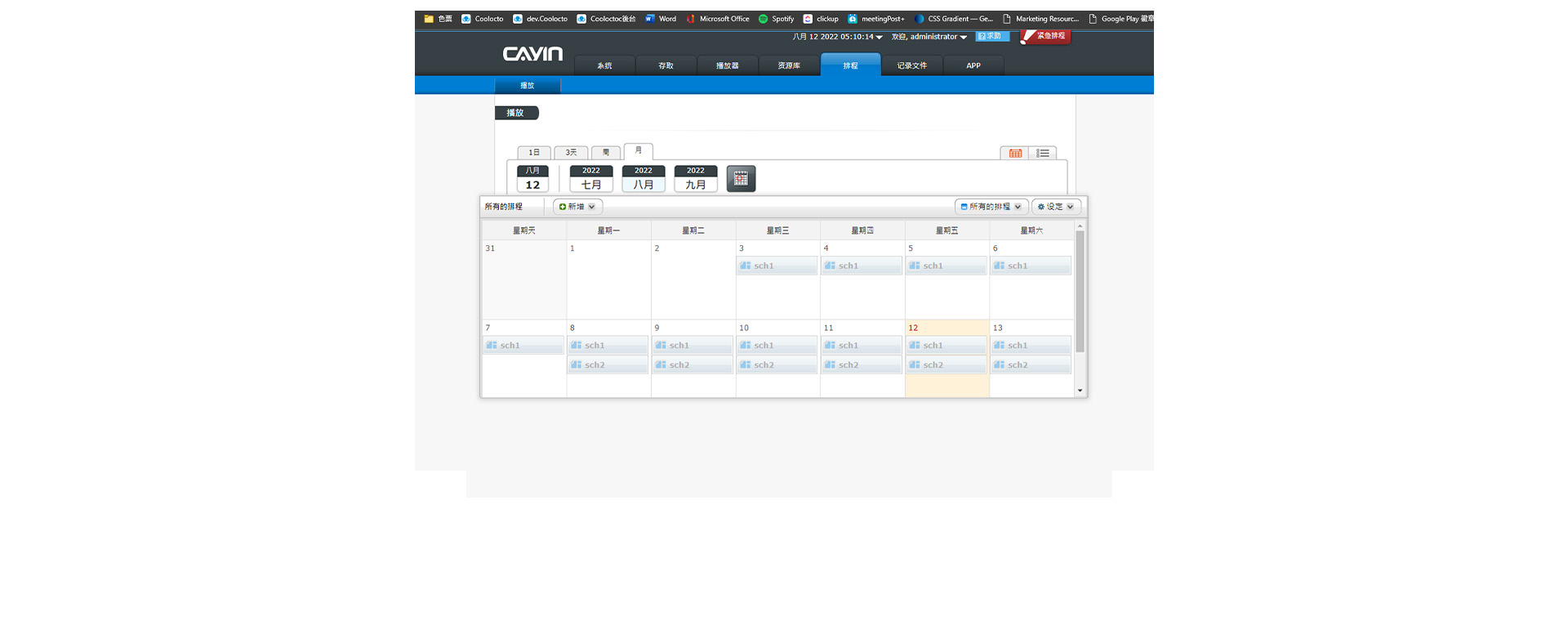Screen dimensions: 1568x621
Task: Open sch2 schedule on day 10
Action: [777, 365]
